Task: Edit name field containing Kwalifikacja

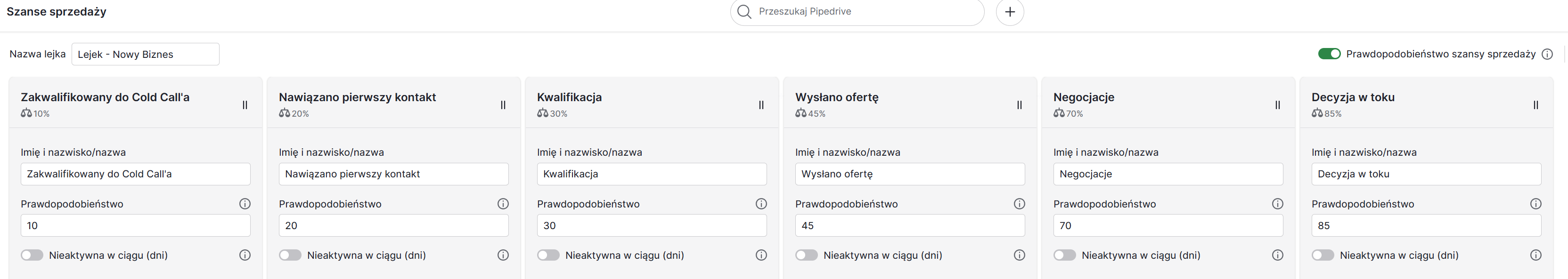Action: [651, 174]
